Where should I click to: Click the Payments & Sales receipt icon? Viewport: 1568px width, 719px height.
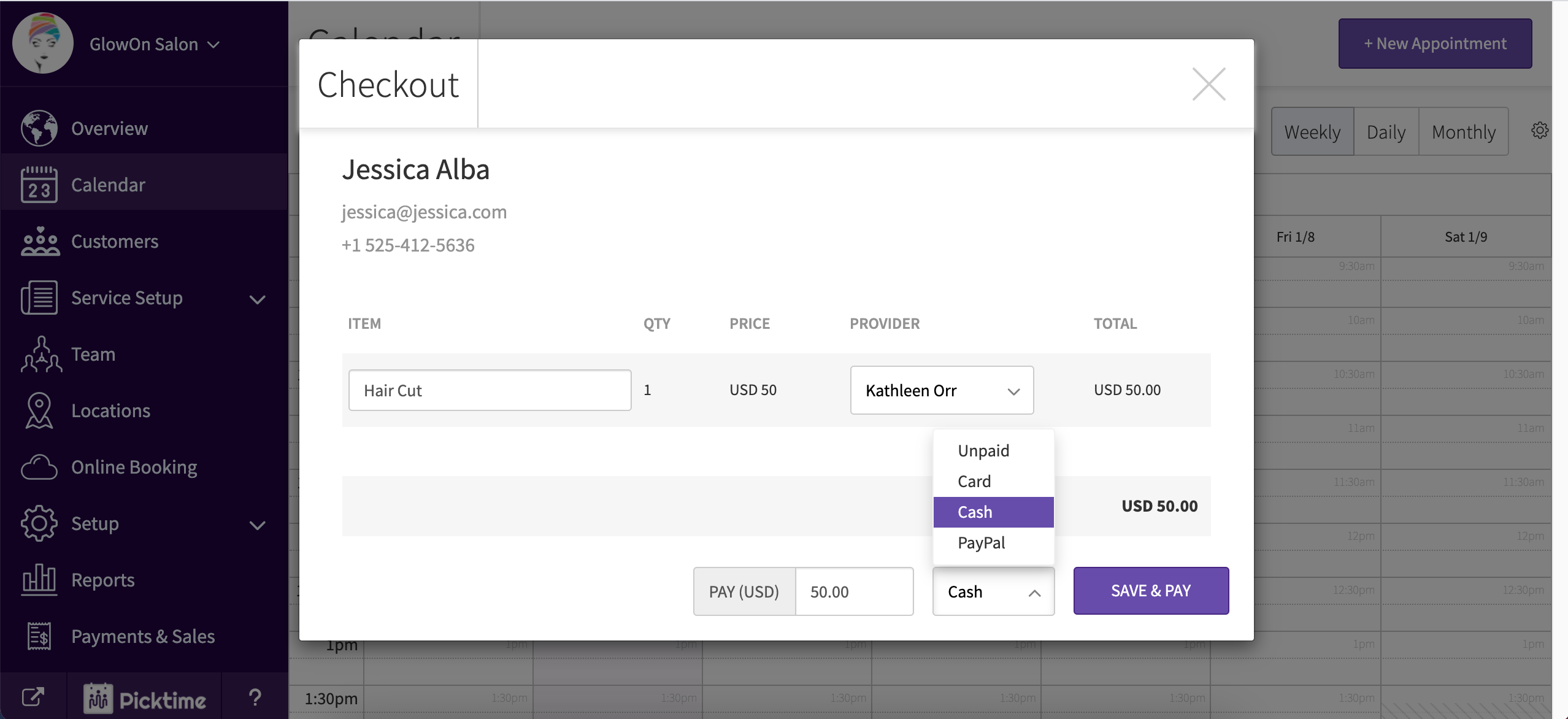(39, 636)
